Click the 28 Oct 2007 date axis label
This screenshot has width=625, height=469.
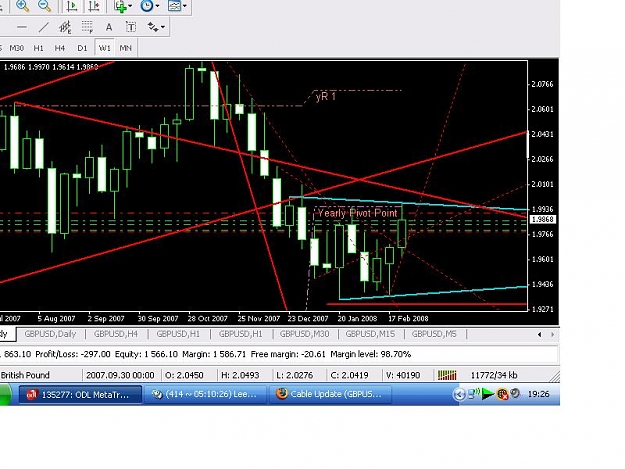[x=207, y=318]
